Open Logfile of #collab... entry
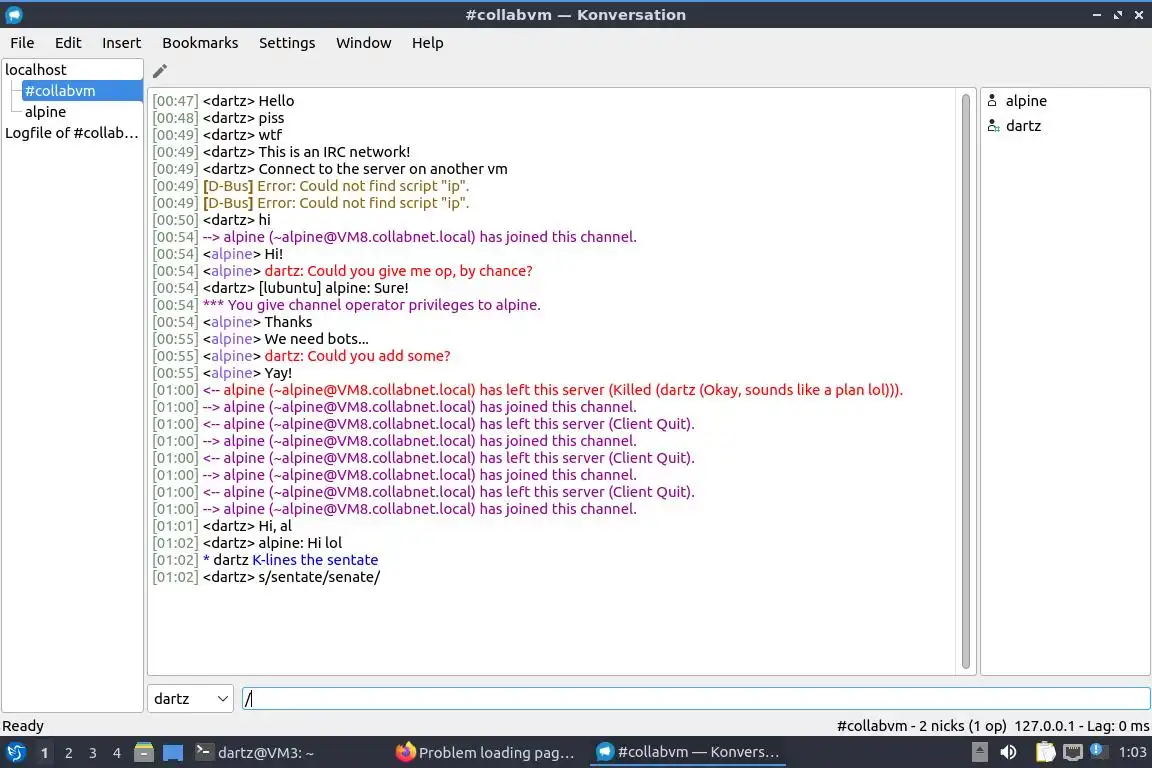This screenshot has height=768, width=1152. [72, 133]
